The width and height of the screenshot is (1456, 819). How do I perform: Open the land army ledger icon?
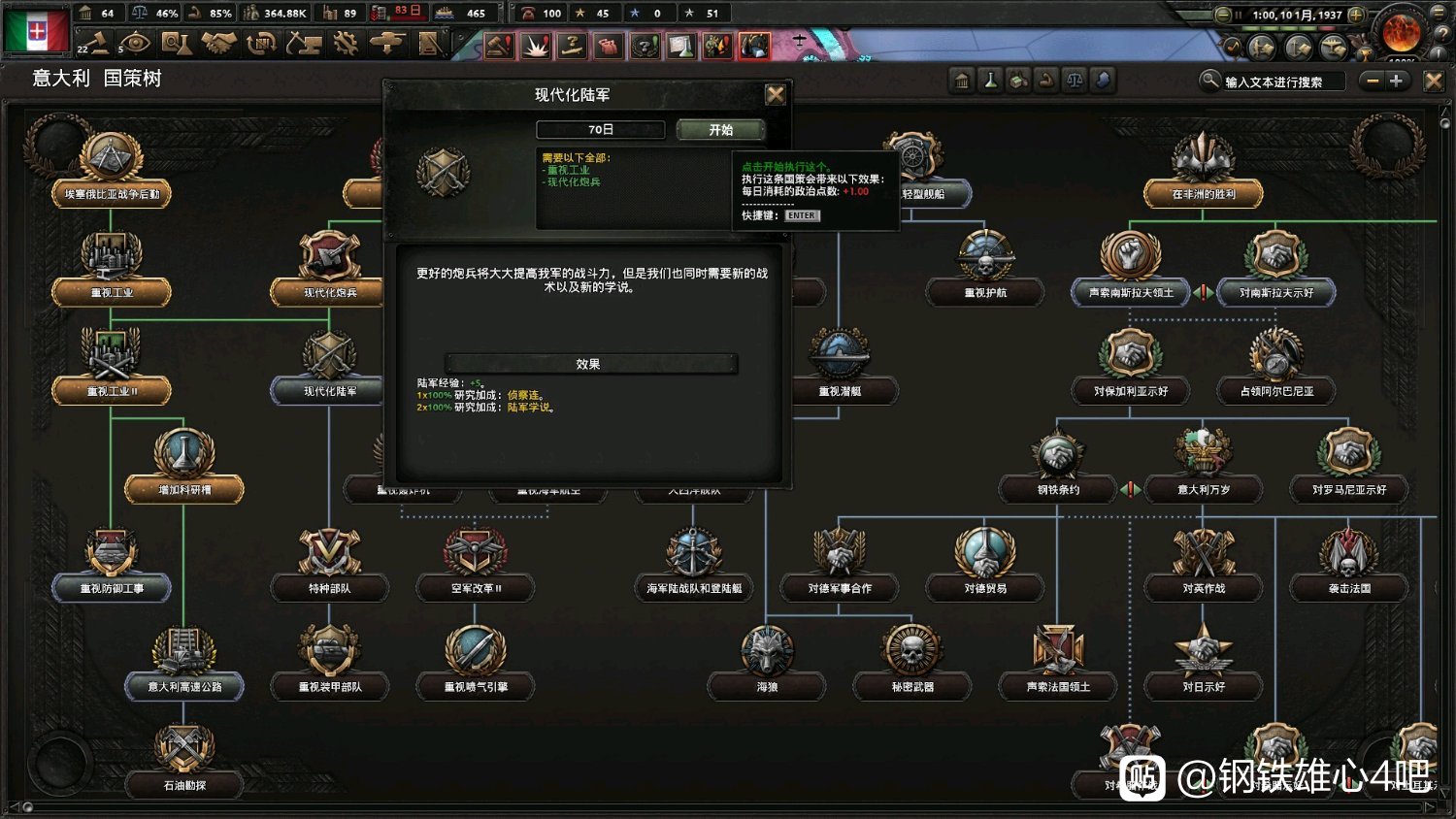click(x=1261, y=48)
